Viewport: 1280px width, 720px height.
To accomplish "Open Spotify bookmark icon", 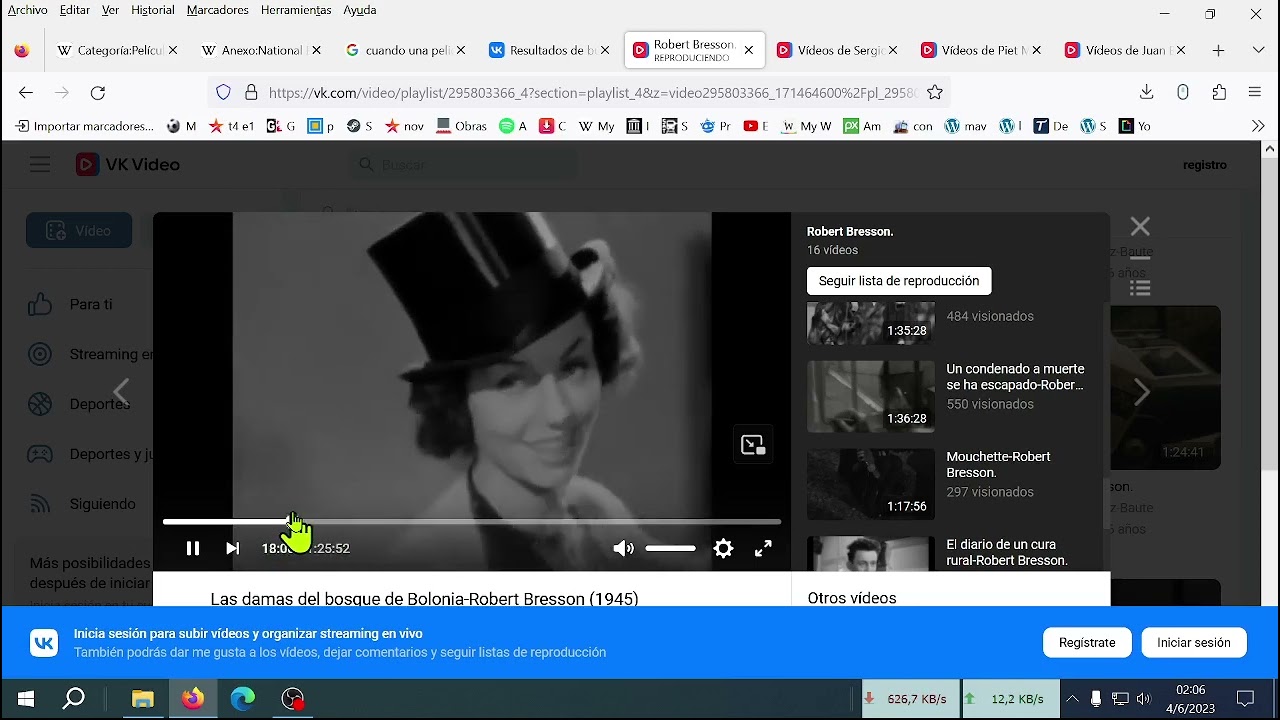I will [x=513, y=126].
